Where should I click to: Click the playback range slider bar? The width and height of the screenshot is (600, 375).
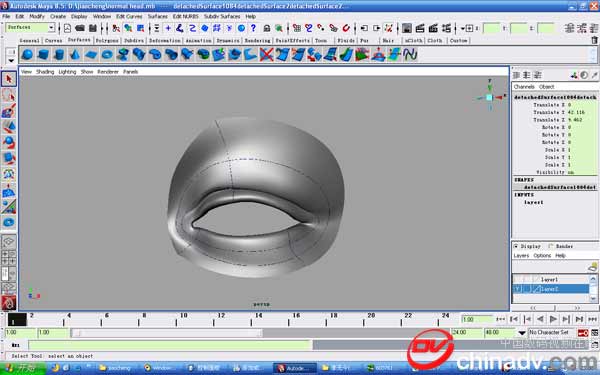coord(166,333)
